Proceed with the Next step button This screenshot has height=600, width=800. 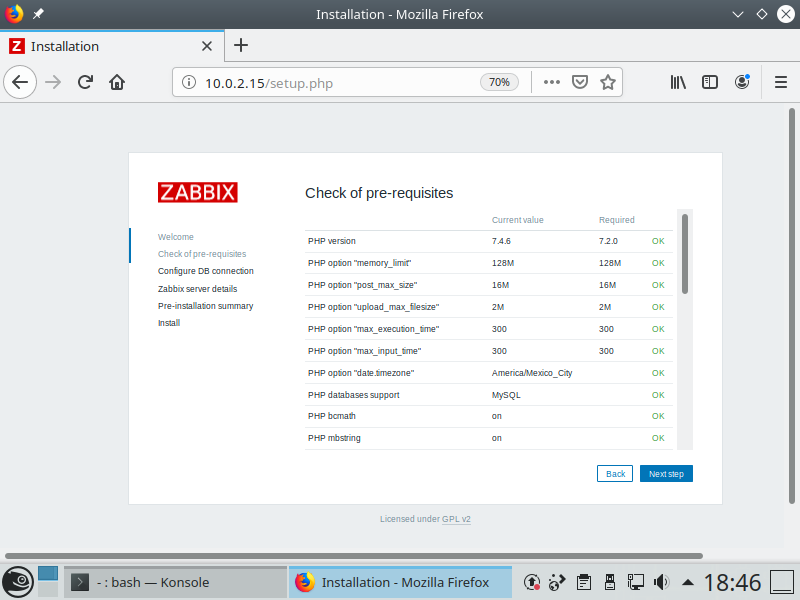[666, 473]
